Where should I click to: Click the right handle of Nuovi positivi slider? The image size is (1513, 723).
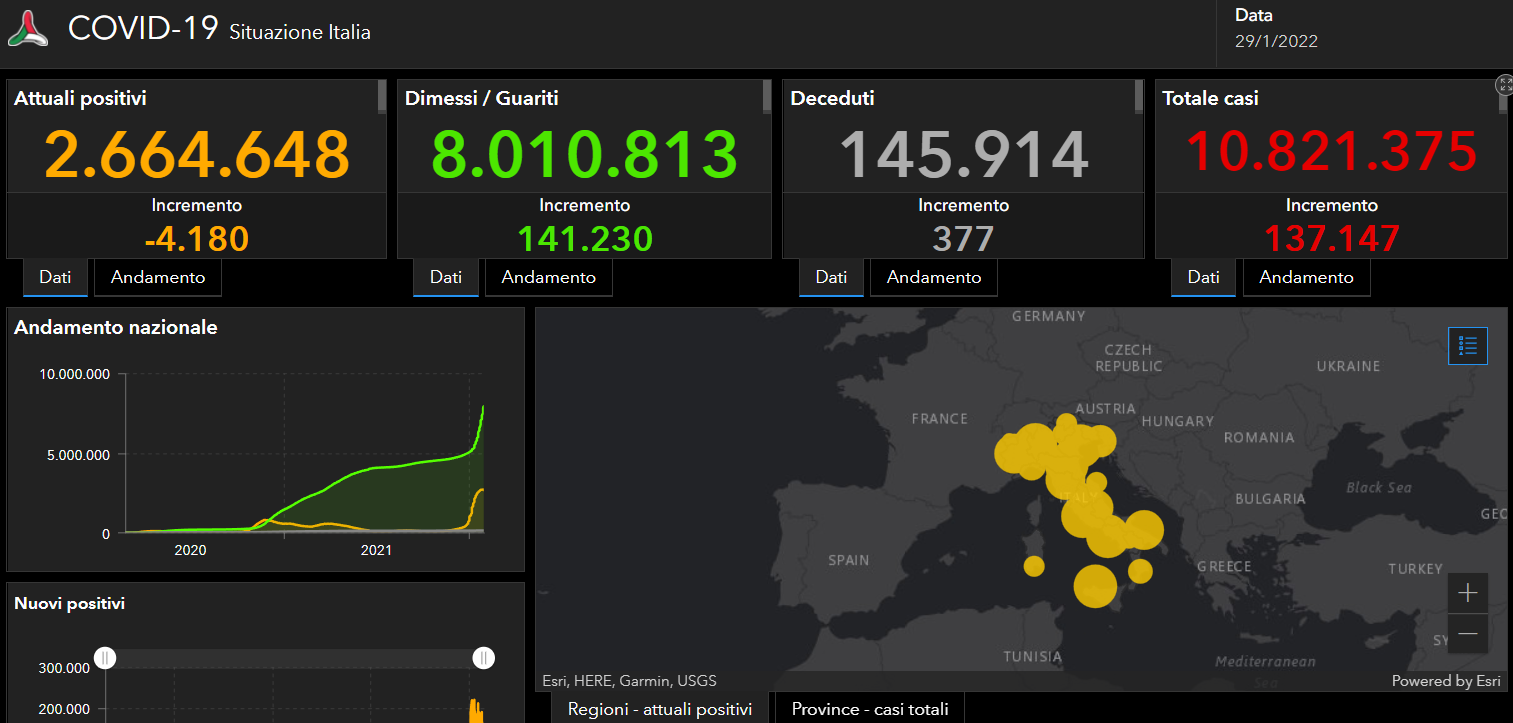click(484, 658)
